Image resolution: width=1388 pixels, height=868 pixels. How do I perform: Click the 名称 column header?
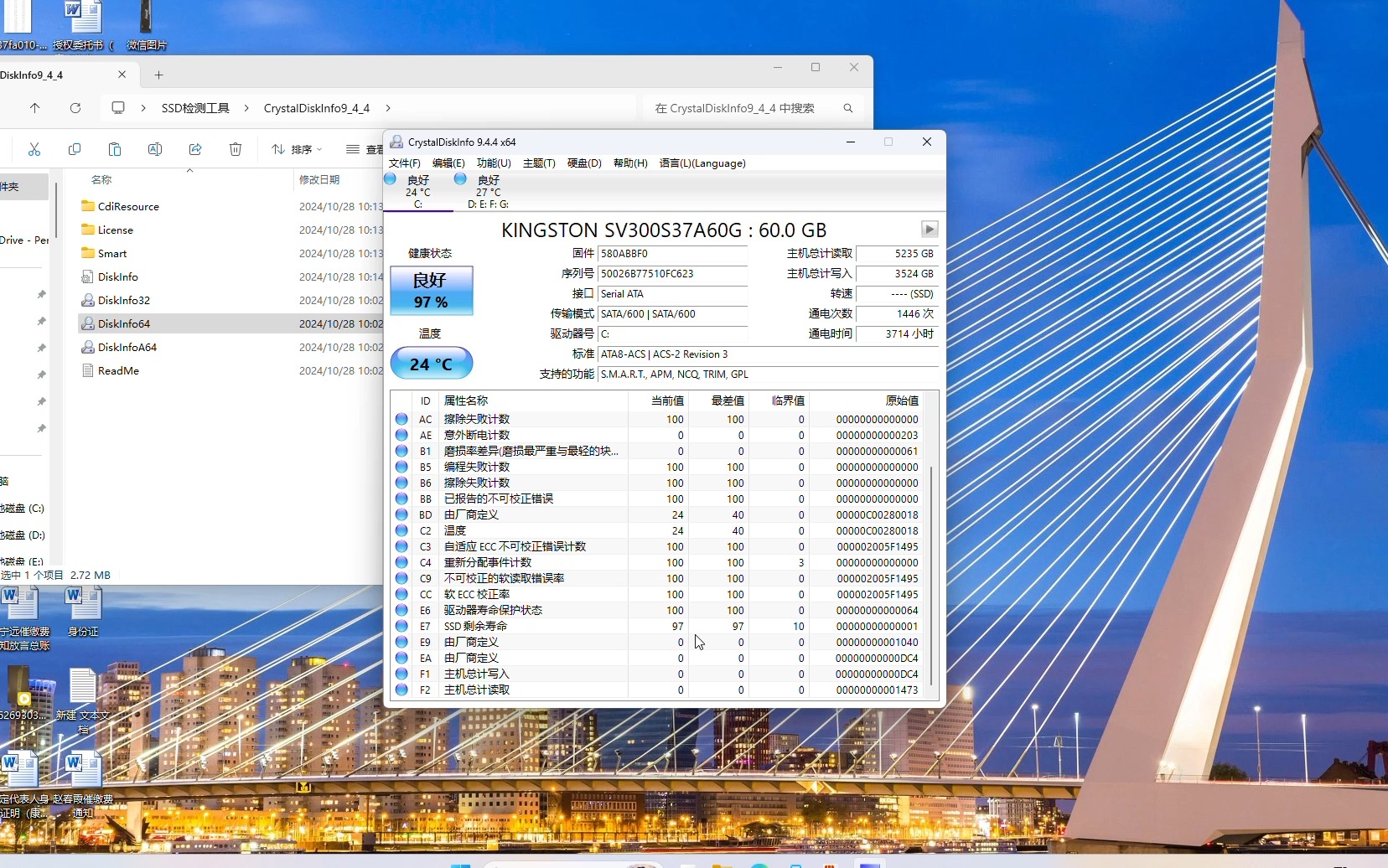pos(101,179)
